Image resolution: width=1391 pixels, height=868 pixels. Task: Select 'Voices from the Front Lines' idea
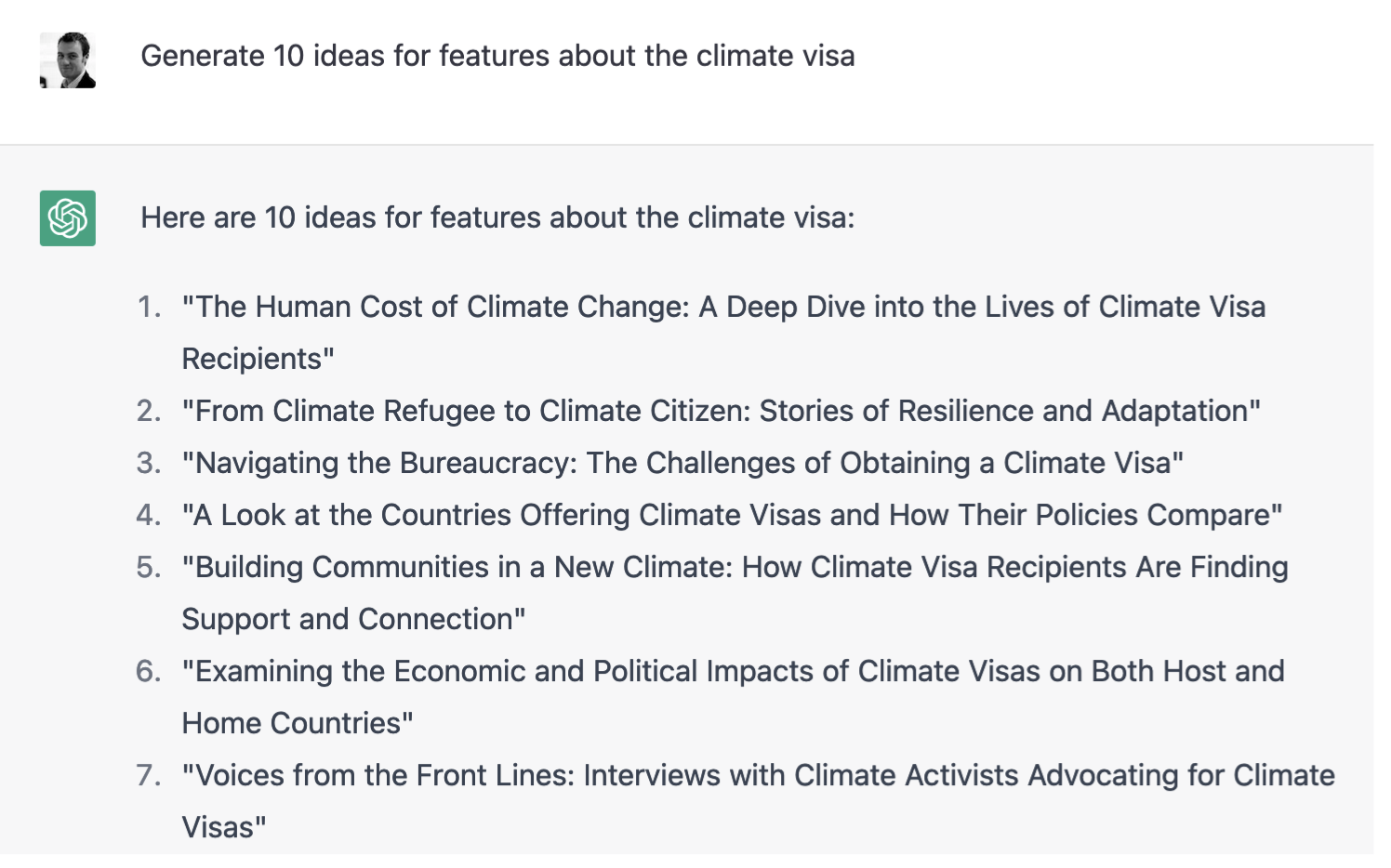tap(758, 775)
